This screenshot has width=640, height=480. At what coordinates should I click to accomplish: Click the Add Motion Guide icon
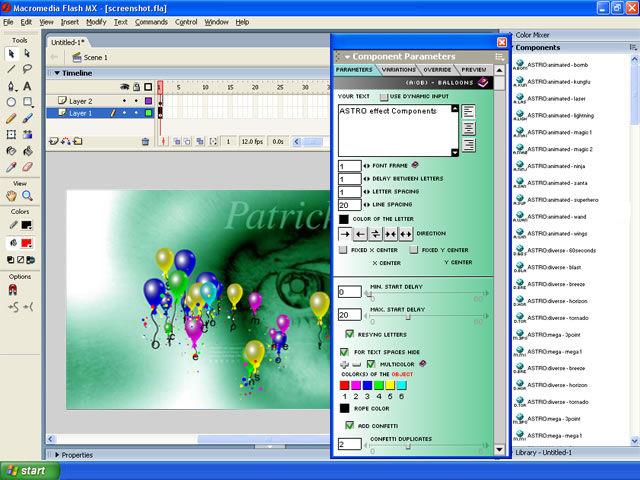[66, 142]
